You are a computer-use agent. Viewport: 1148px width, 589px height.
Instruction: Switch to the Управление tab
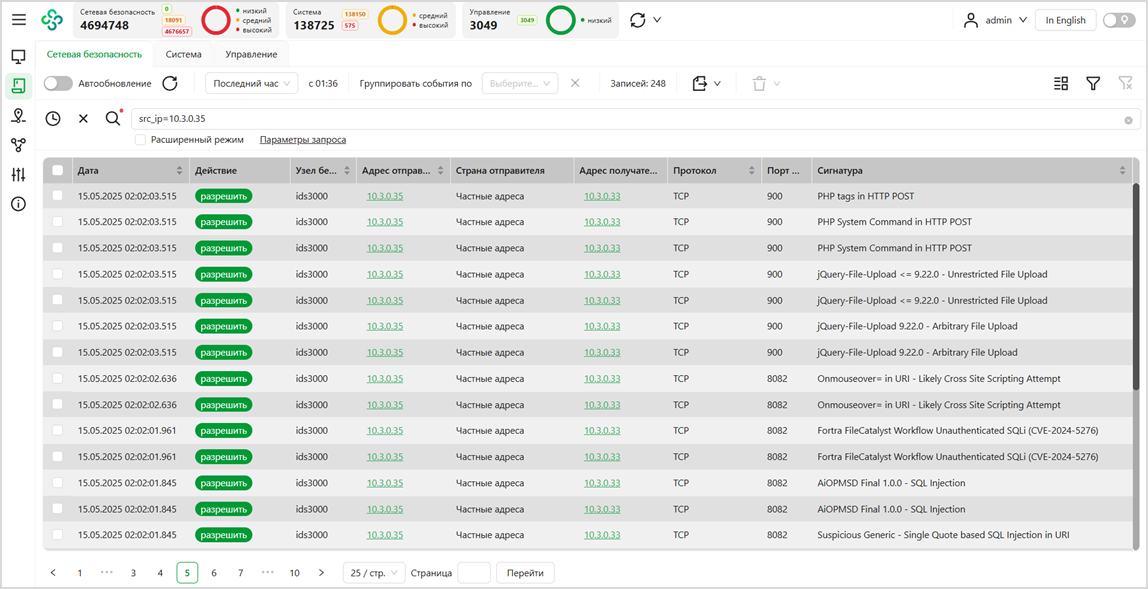[x=251, y=54]
